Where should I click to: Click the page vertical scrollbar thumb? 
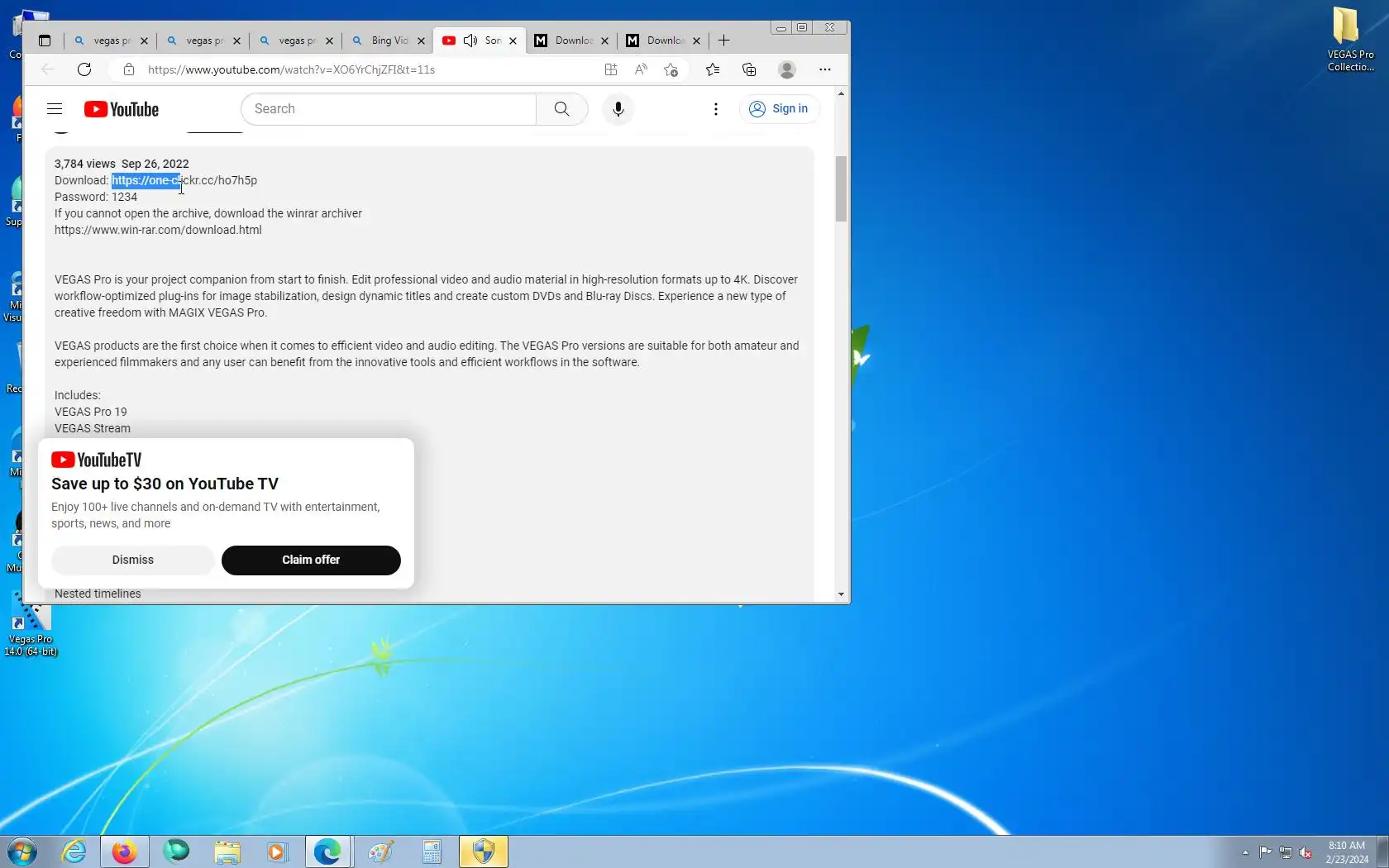841,188
